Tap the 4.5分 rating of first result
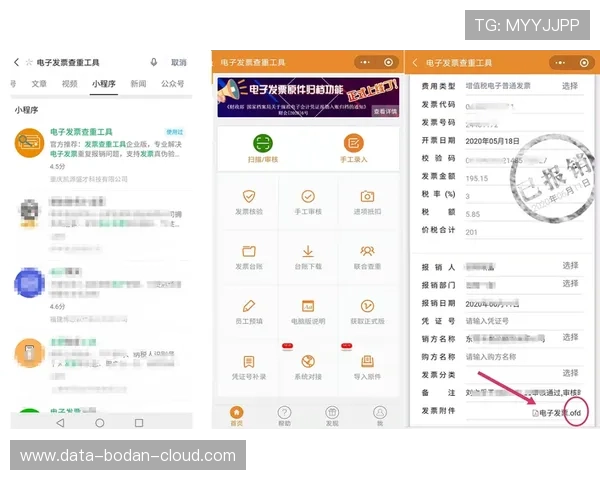The height and width of the screenshot is (480, 600). click(x=57, y=167)
